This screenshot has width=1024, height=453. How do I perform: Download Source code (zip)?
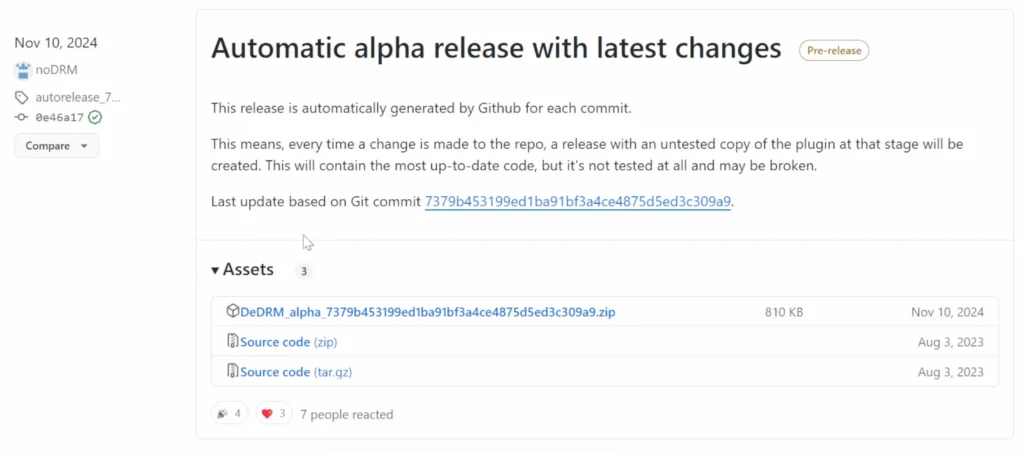289,342
